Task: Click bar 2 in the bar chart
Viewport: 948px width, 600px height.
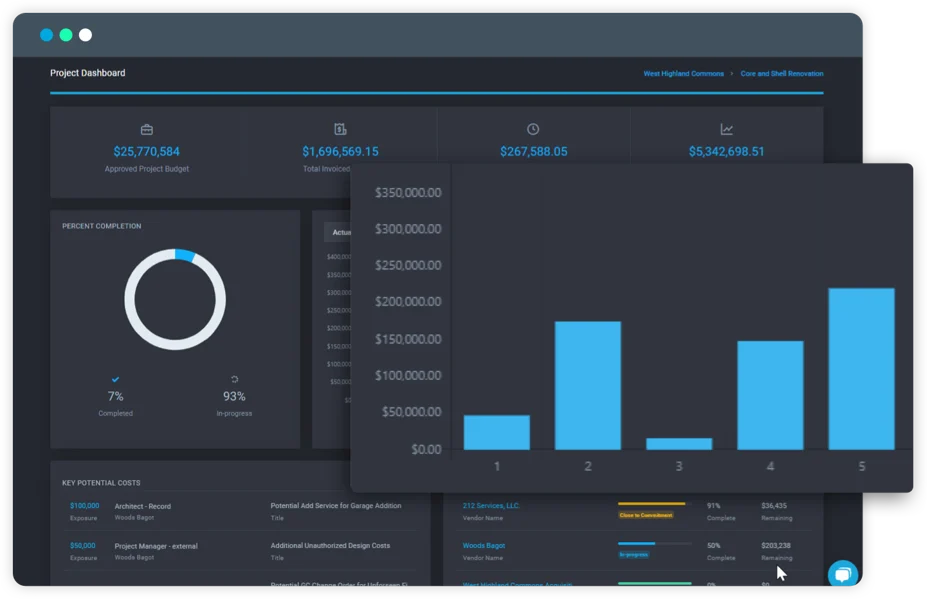Action: click(588, 385)
